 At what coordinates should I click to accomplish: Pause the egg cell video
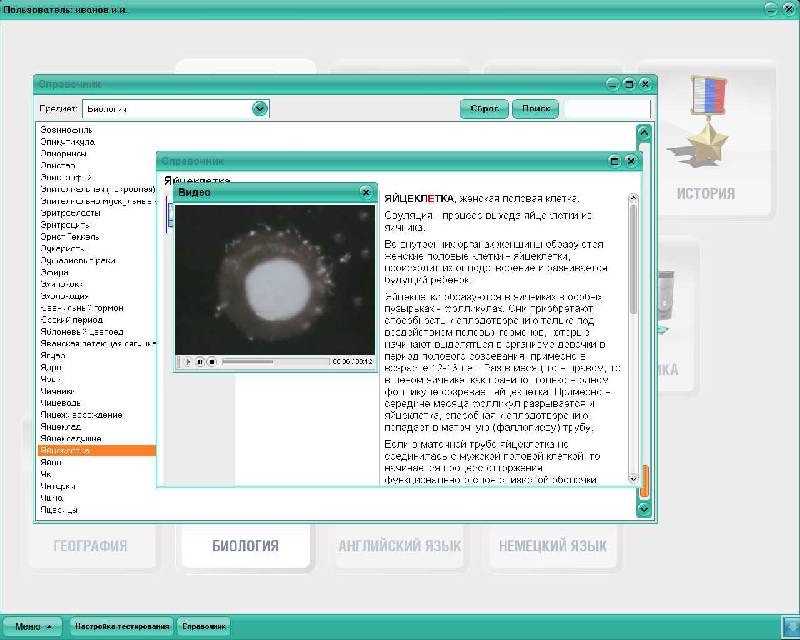coord(200,362)
